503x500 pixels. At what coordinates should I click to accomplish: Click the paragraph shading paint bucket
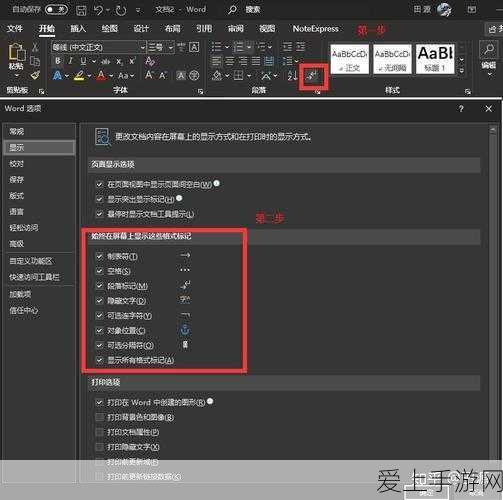(217, 76)
